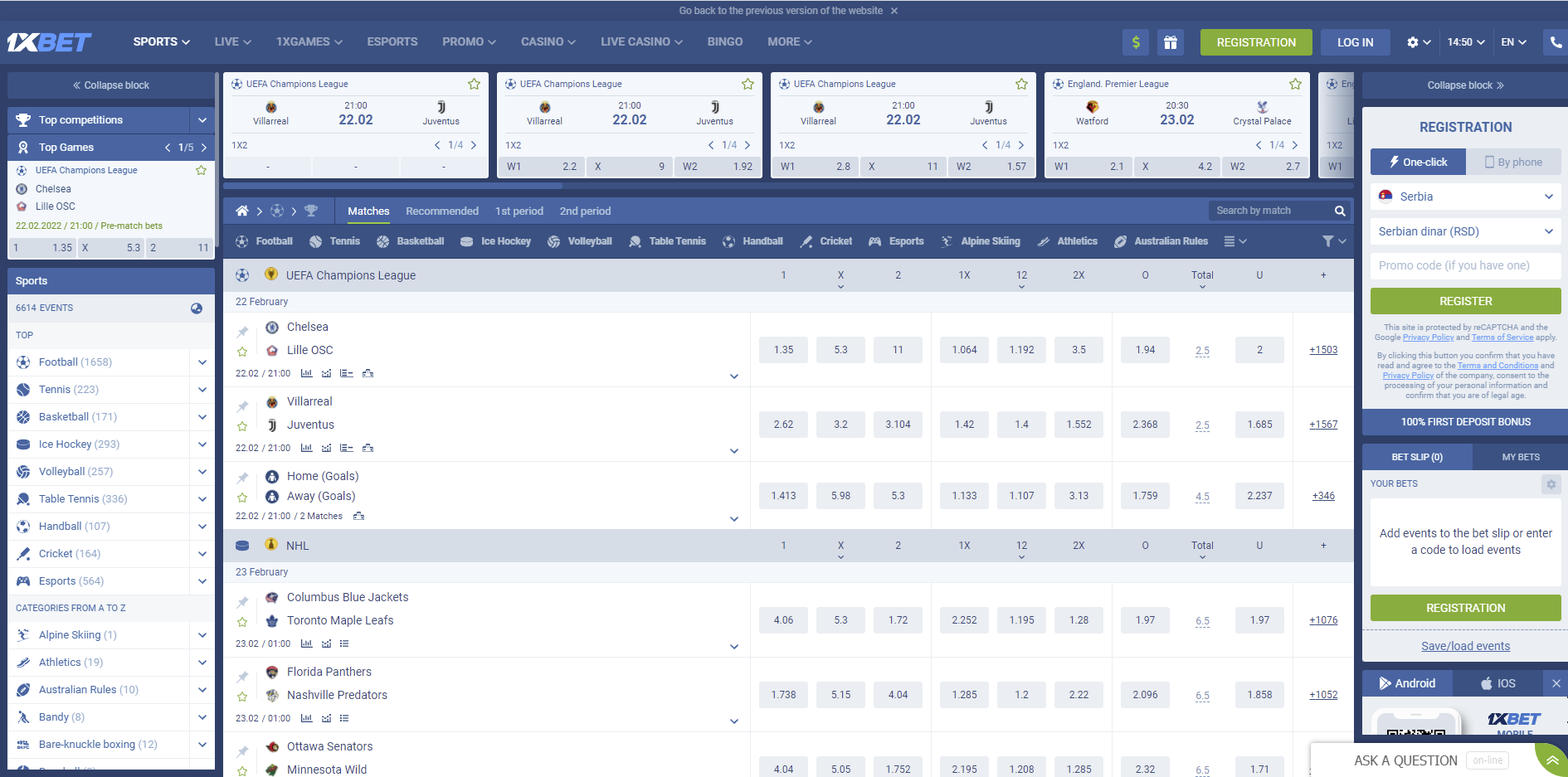1568x777 pixels.
Task: Select the Australian Rules sport filter
Action: click(x=1161, y=241)
